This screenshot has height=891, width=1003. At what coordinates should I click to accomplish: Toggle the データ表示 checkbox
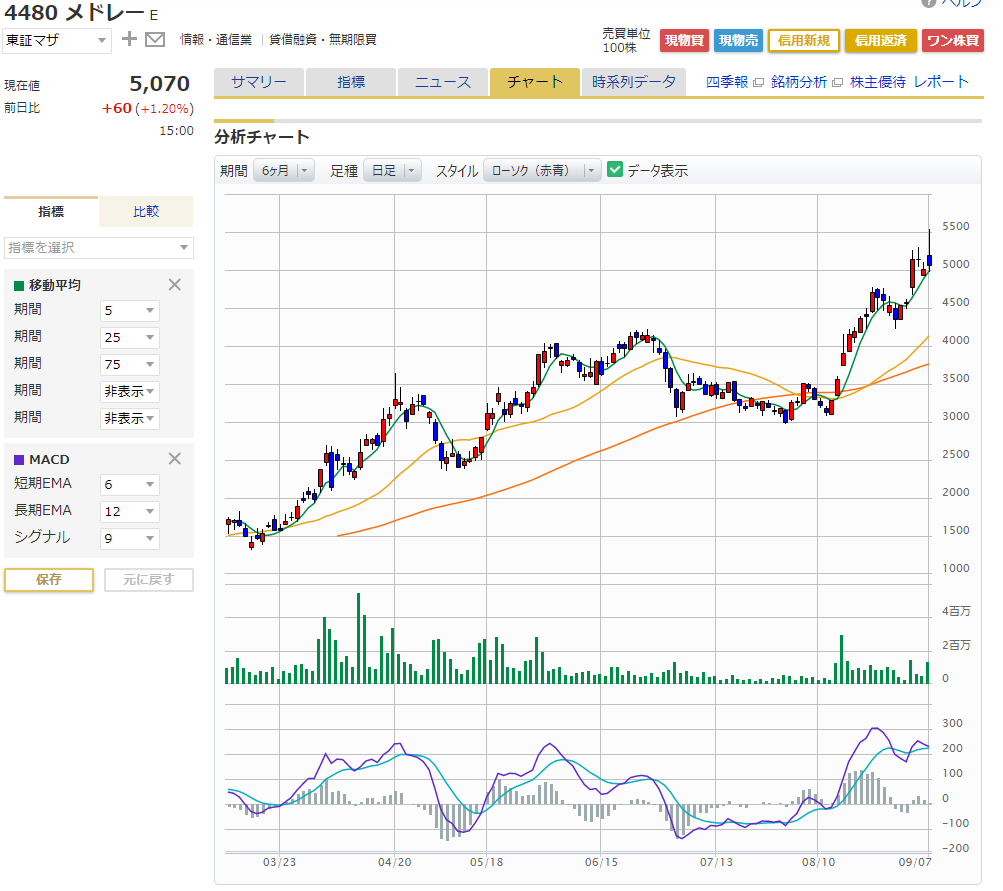click(x=615, y=170)
